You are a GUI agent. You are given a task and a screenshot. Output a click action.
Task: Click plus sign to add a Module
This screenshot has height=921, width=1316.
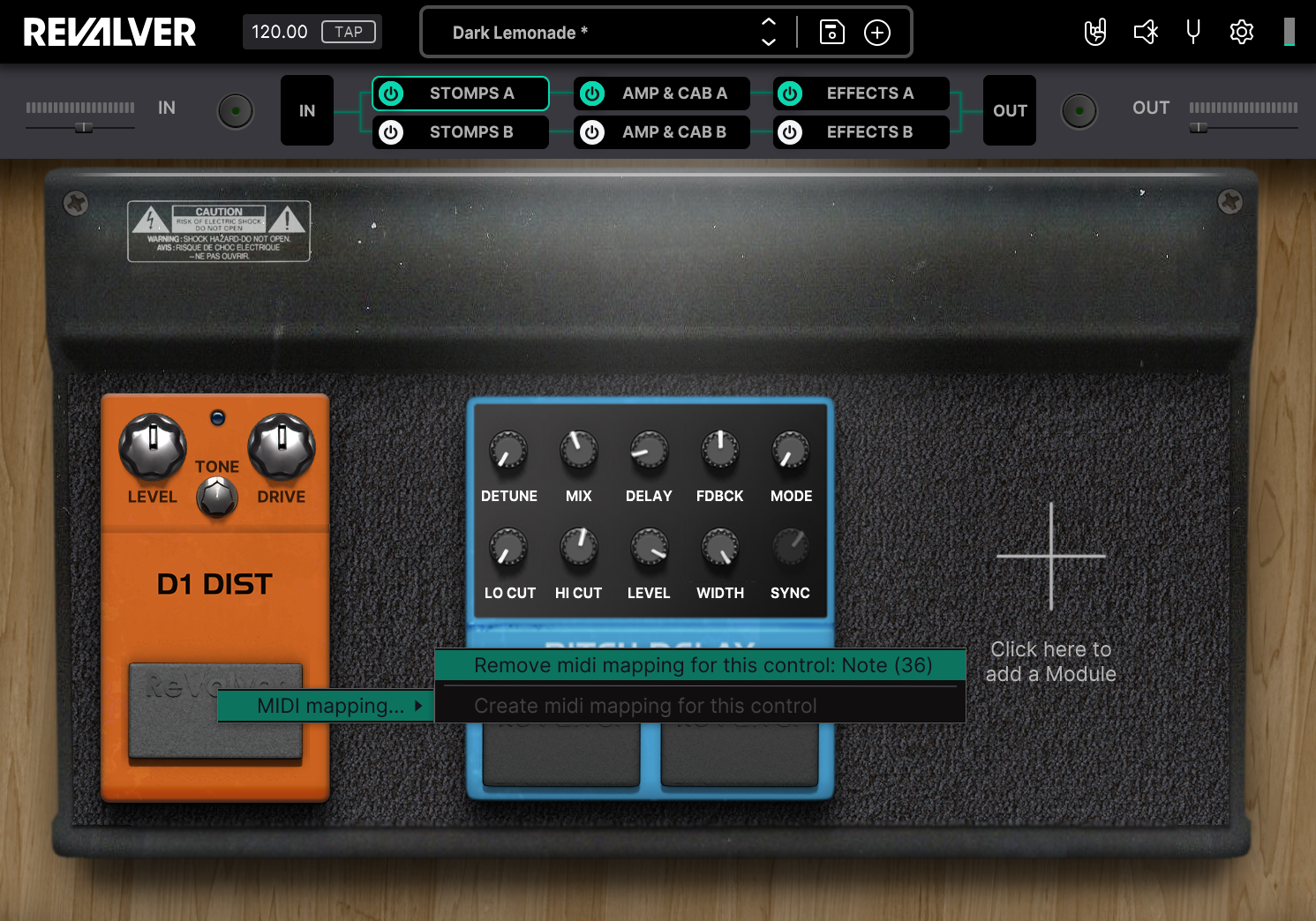pos(1051,556)
